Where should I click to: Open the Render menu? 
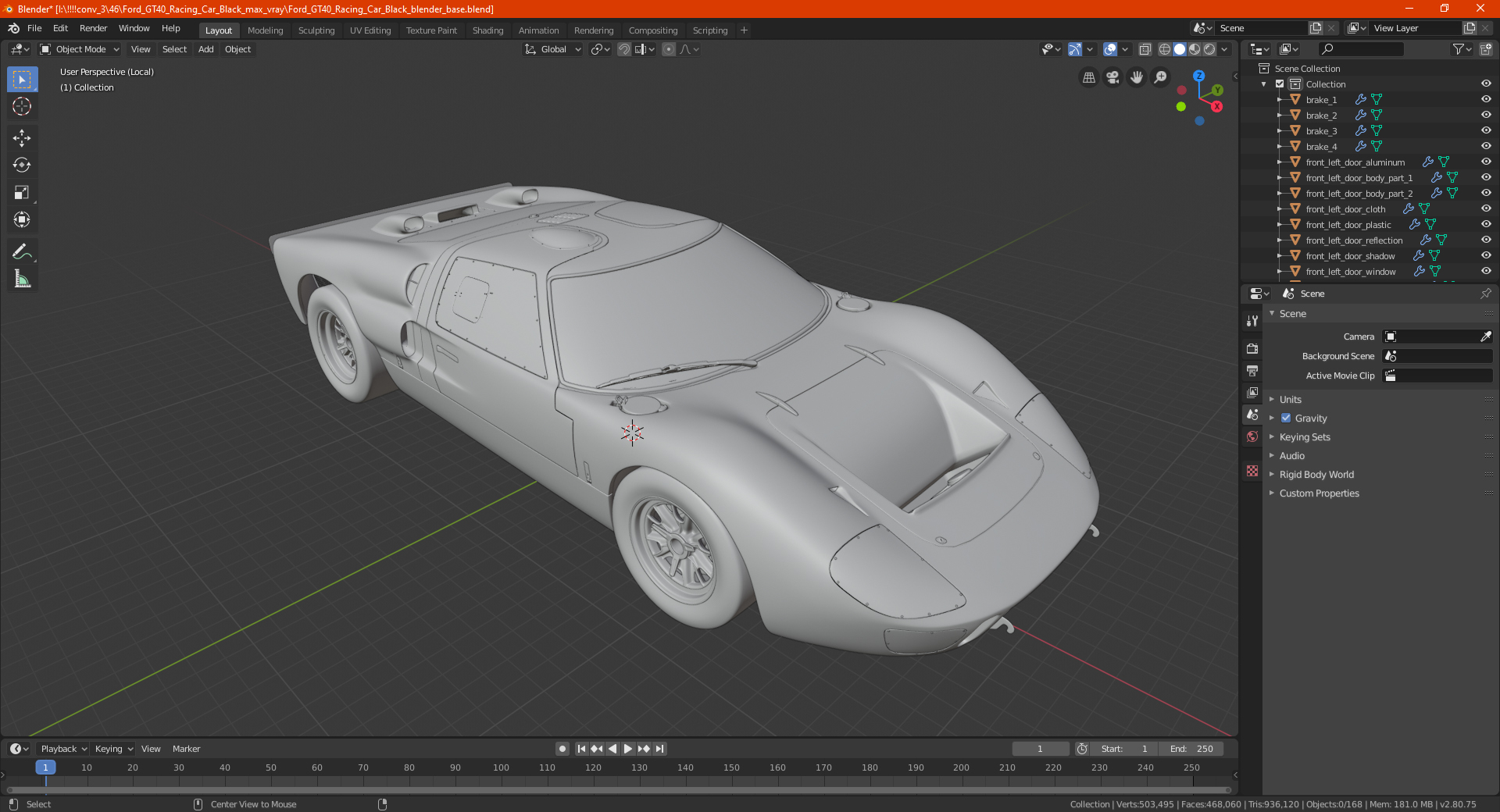[93, 28]
